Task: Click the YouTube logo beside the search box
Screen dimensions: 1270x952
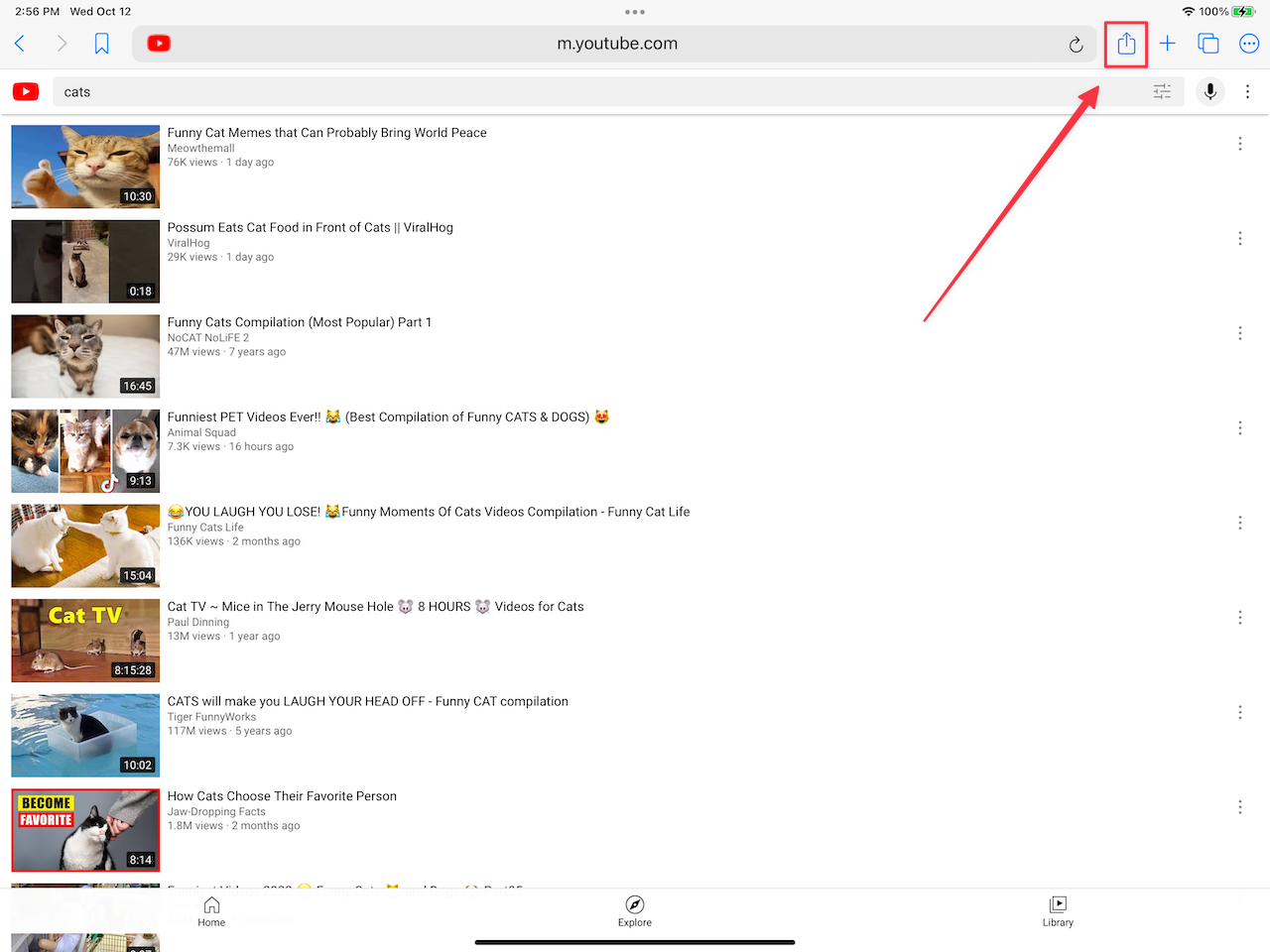Action: tap(26, 92)
